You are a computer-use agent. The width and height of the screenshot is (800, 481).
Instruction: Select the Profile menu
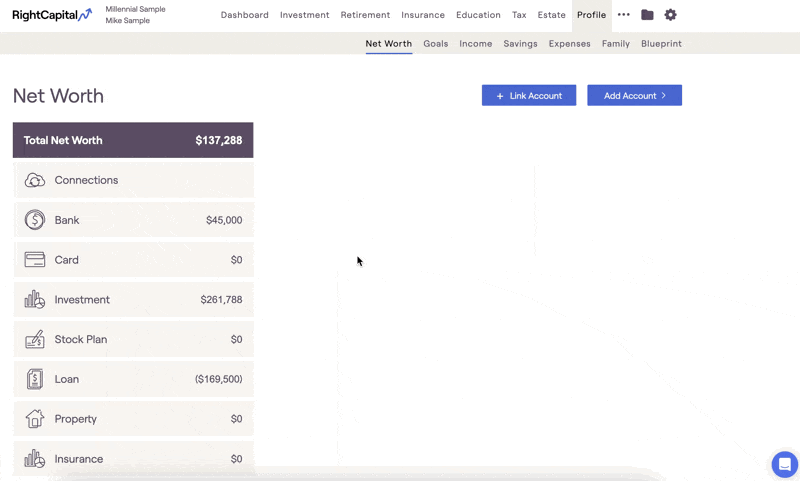tap(591, 15)
